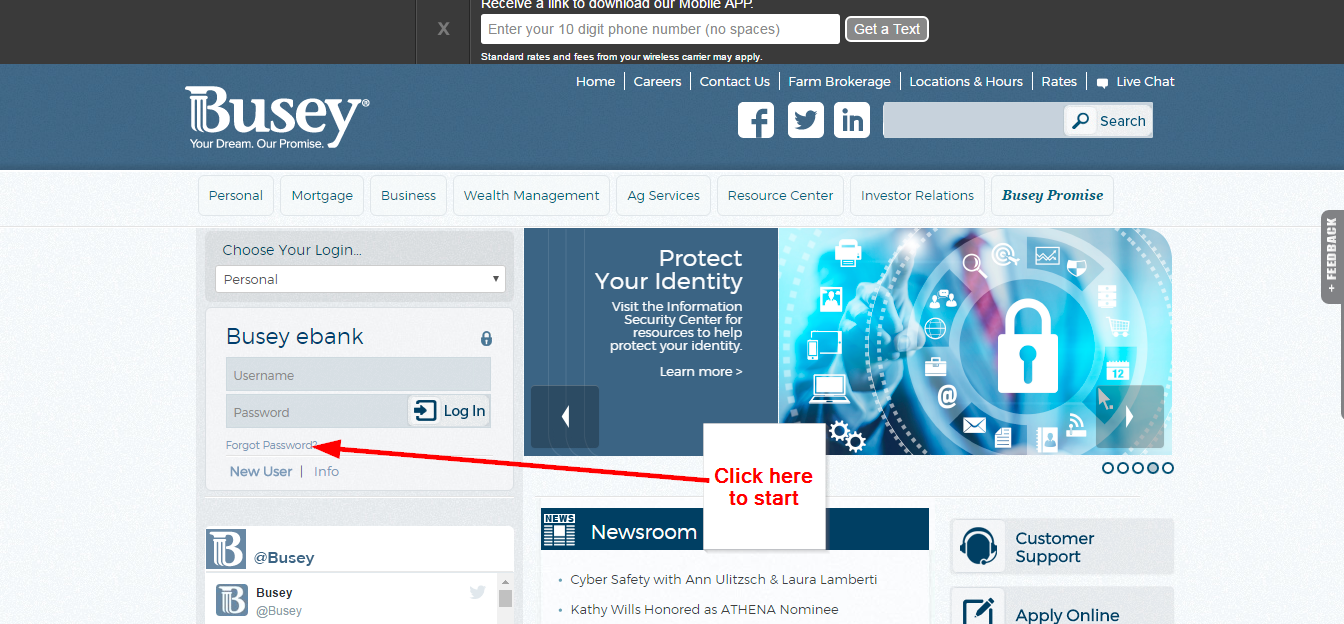
Task: Focus the site search text field
Action: point(973,121)
